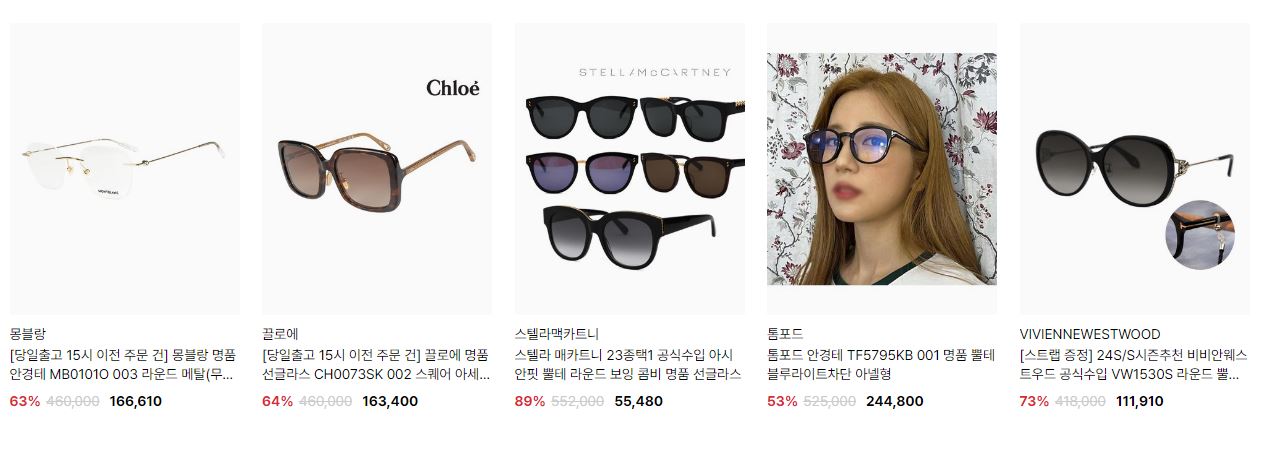Open the Stella McCartney sunglasses collage image
The image size is (1263, 469).
(630, 169)
